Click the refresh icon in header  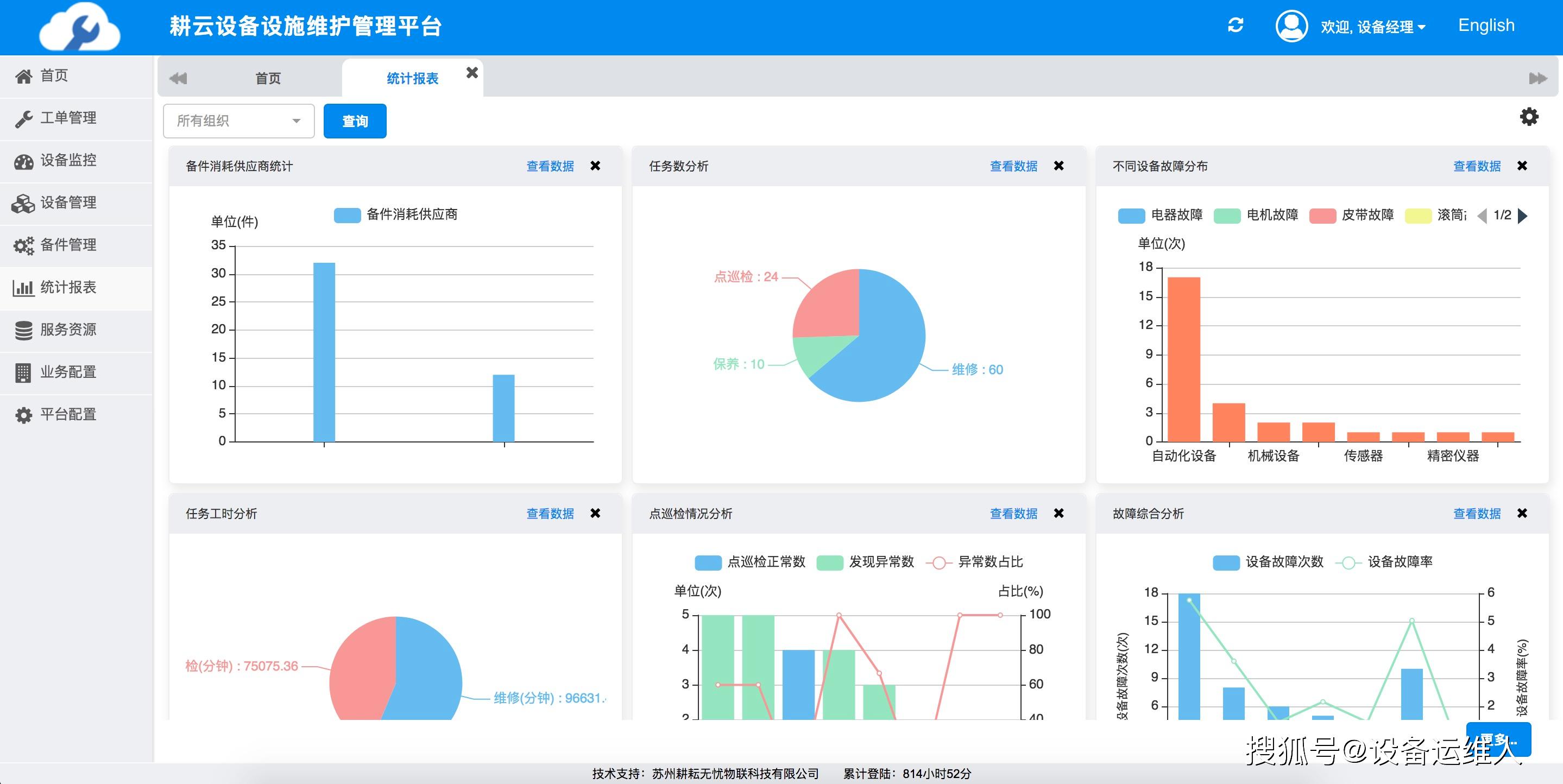[x=1236, y=26]
